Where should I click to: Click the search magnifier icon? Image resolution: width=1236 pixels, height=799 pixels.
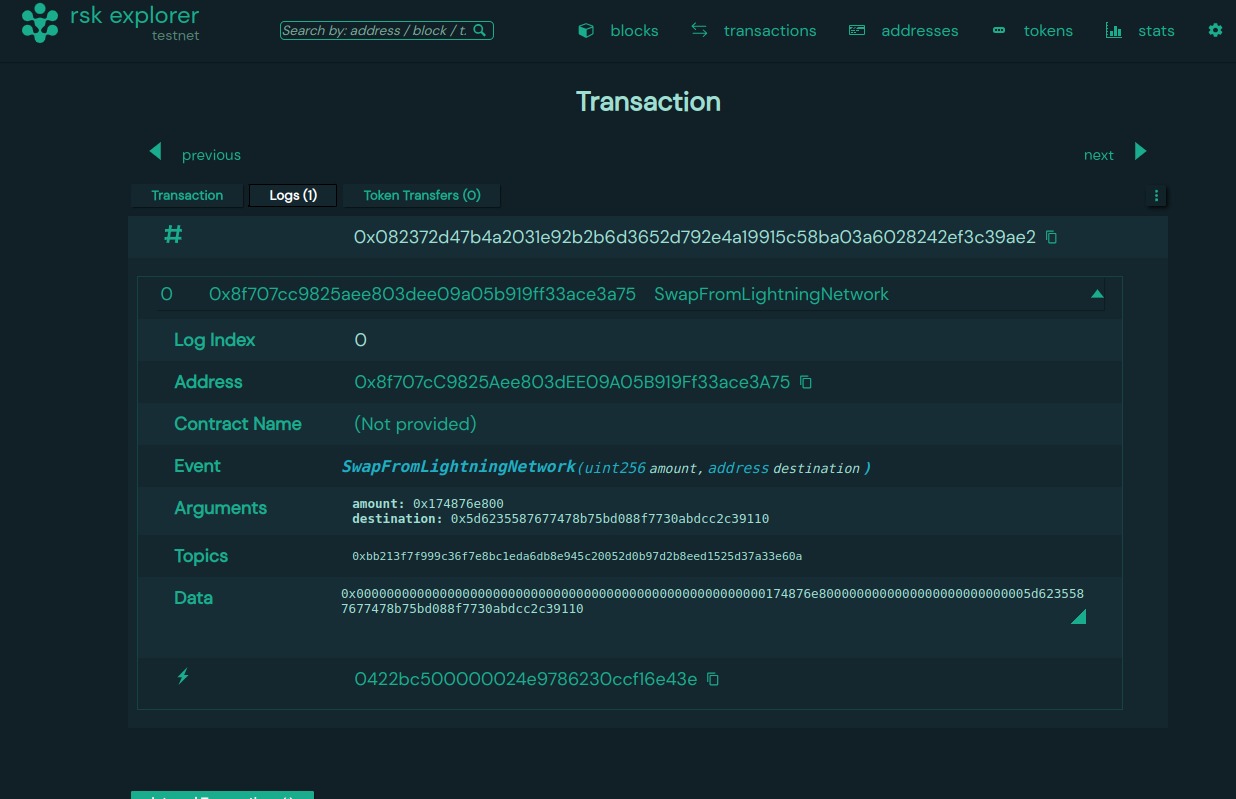point(480,30)
